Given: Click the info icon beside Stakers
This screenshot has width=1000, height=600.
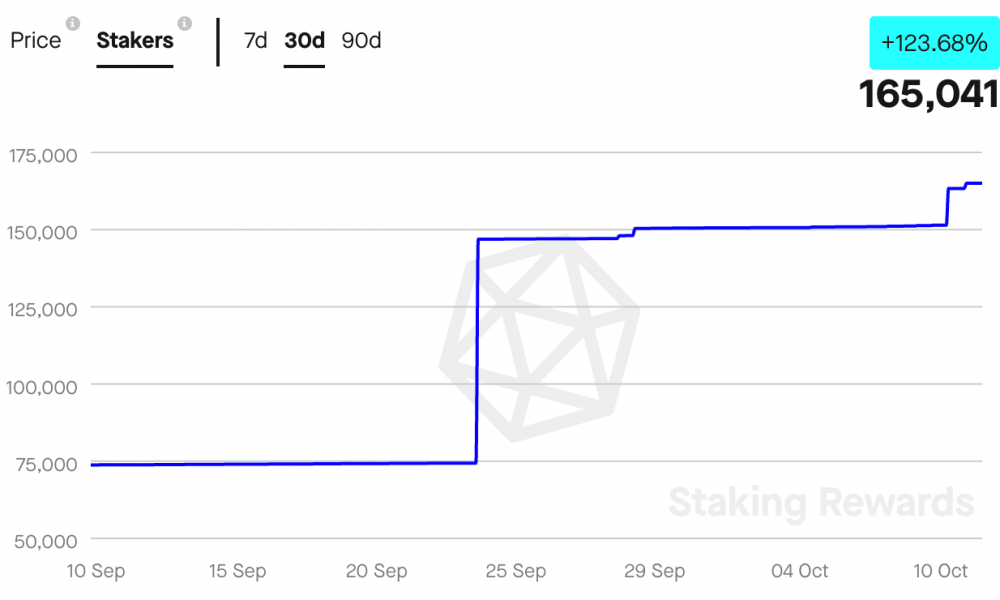Looking at the screenshot, I should (x=185, y=24).
